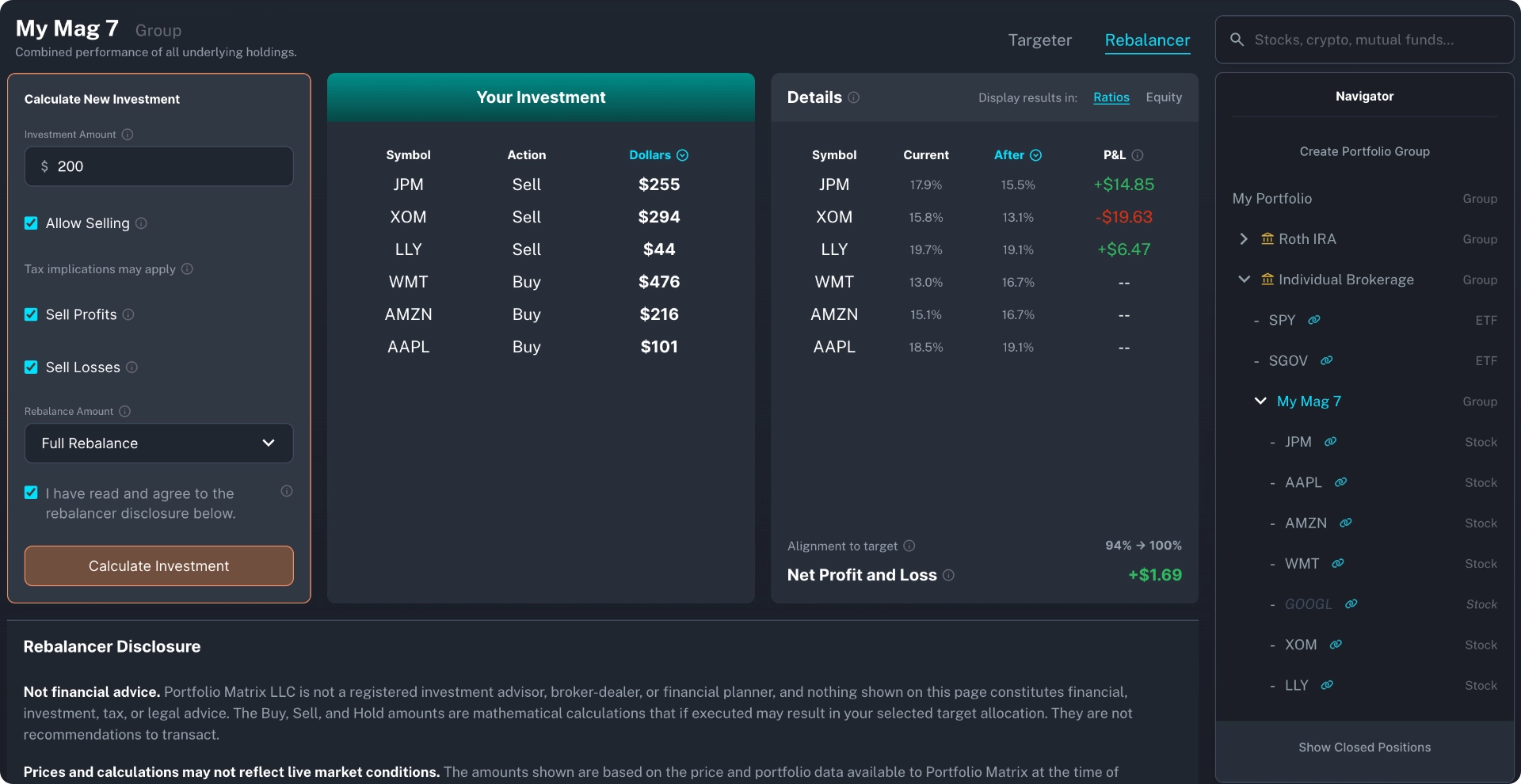Open the Tax implications info tooltip icon
Screen dimensions: 1521x784
(x=187, y=269)
